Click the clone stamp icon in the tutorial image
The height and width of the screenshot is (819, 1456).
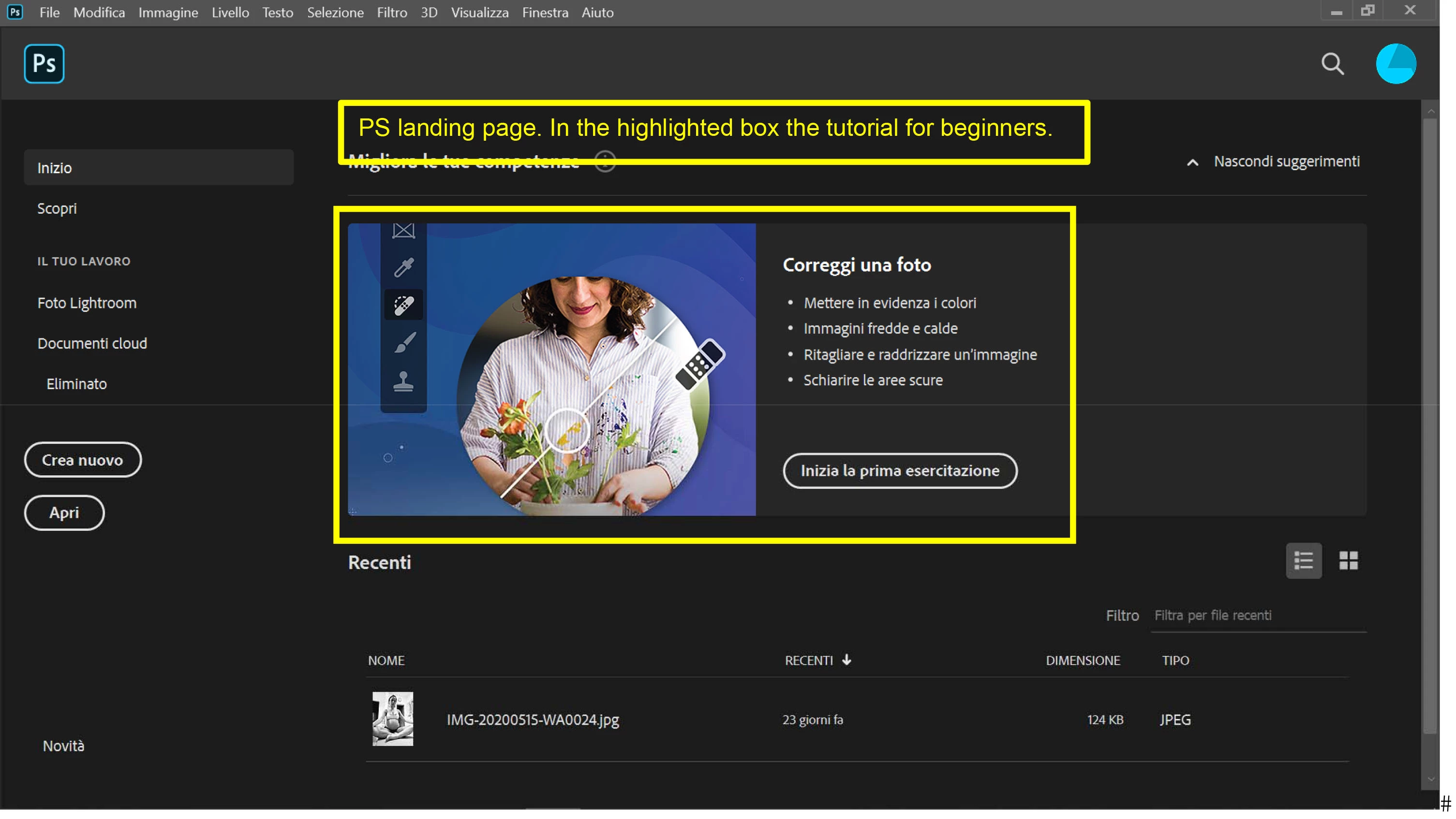pos(403,381)
